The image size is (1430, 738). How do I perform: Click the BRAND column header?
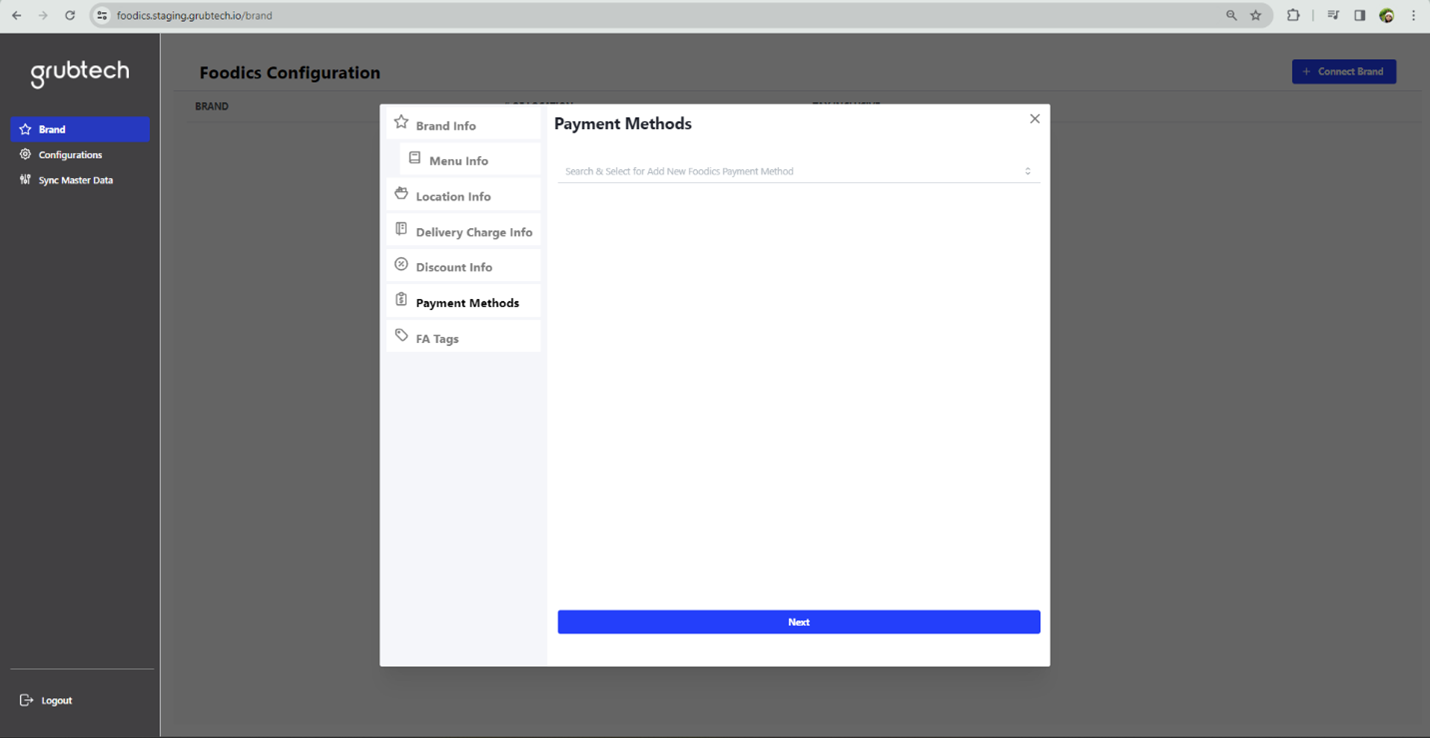click(x=212, y=106)
